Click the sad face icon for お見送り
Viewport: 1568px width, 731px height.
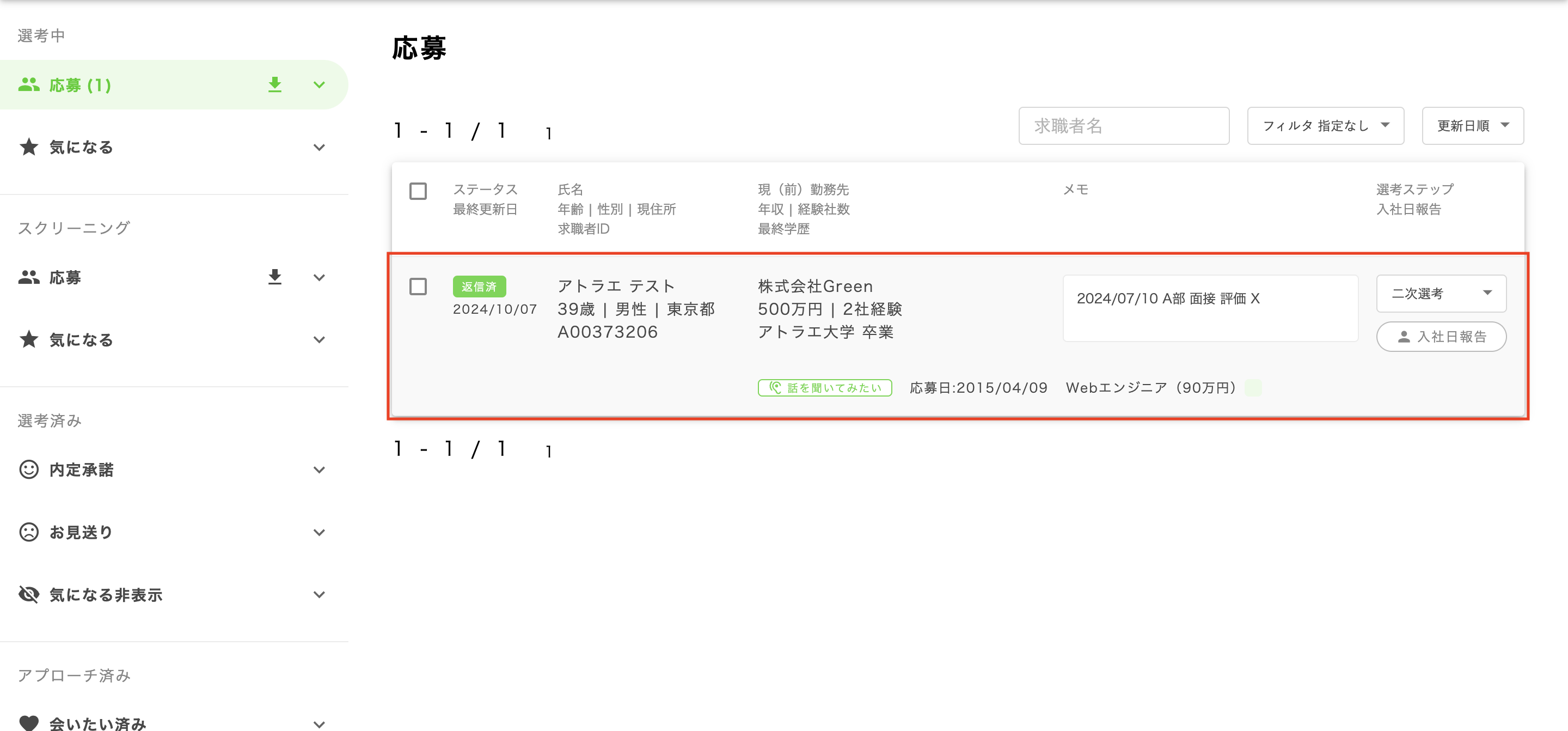(29, 532)
